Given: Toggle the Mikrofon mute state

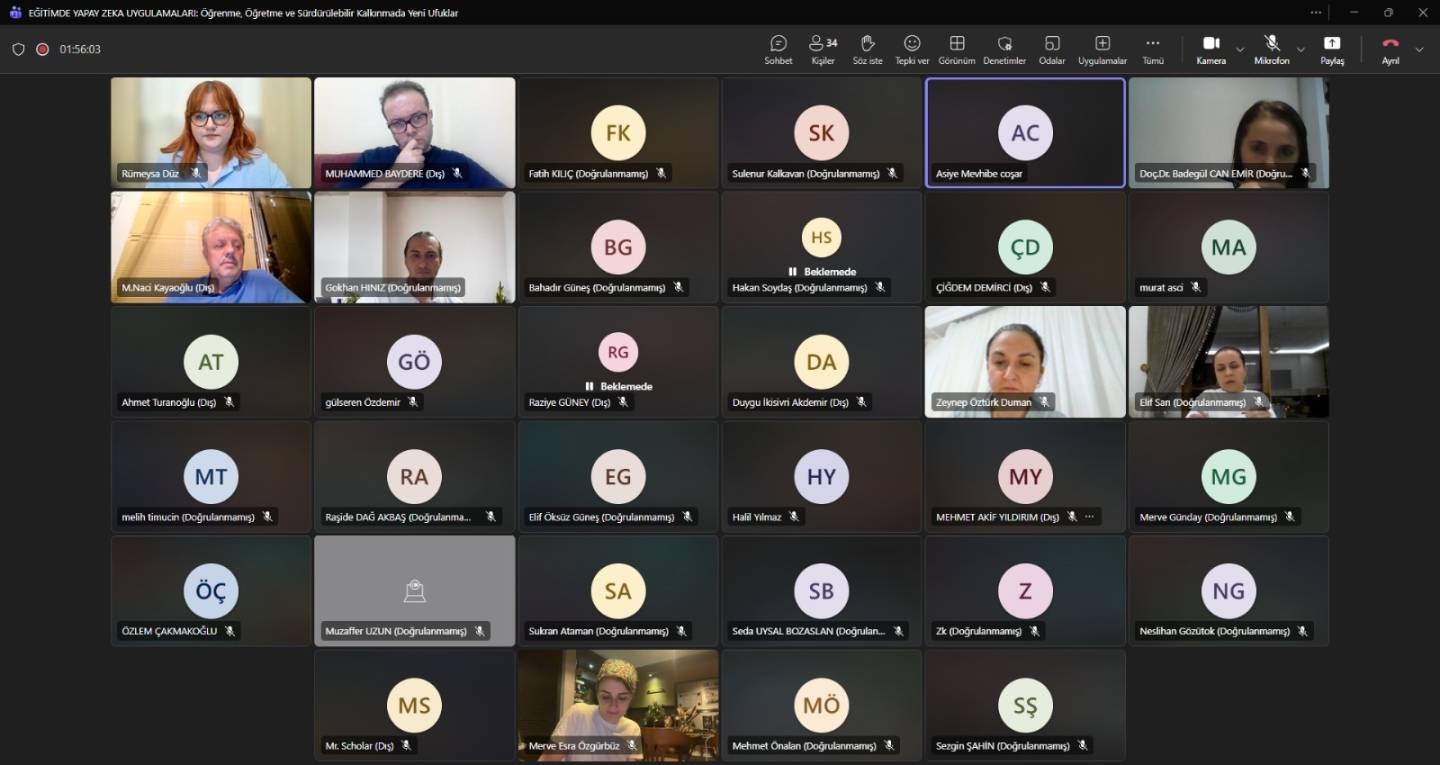Looking at the screenshot, I should coord(1272,49).
